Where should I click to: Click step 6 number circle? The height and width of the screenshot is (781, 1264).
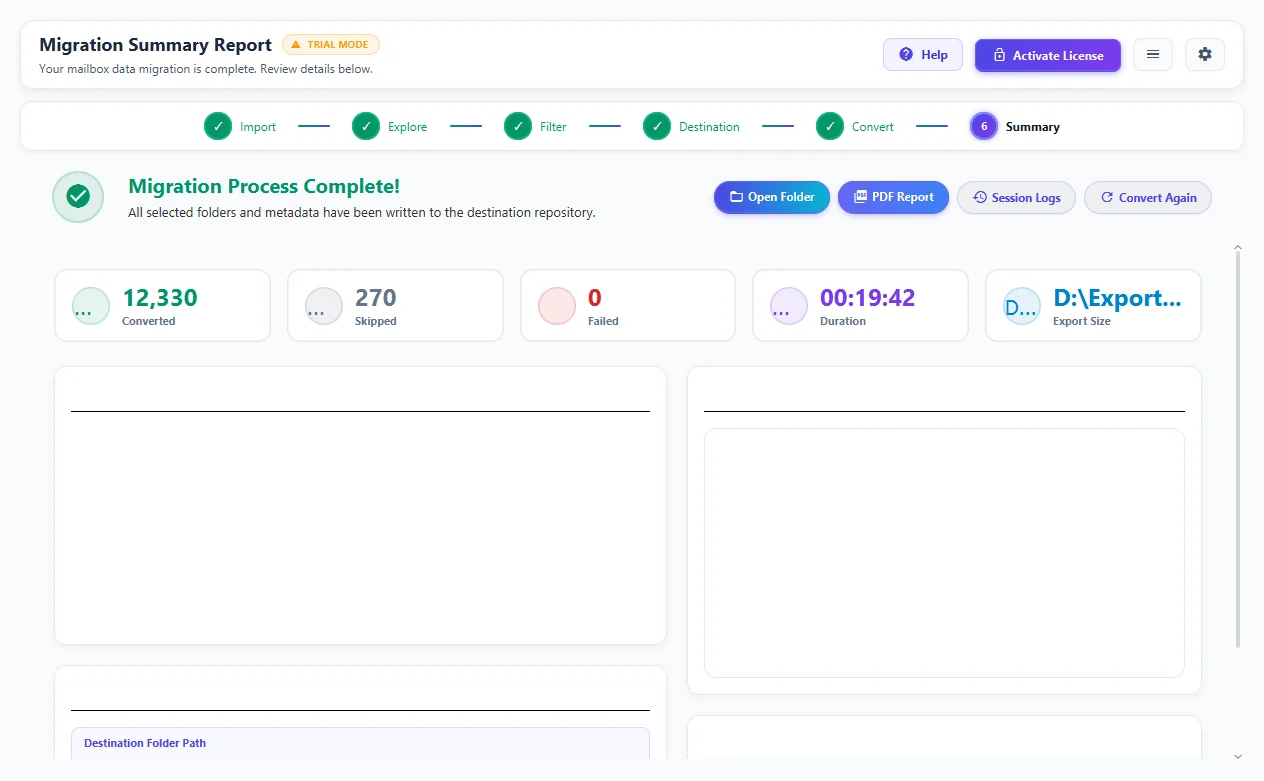coord(984,126)
